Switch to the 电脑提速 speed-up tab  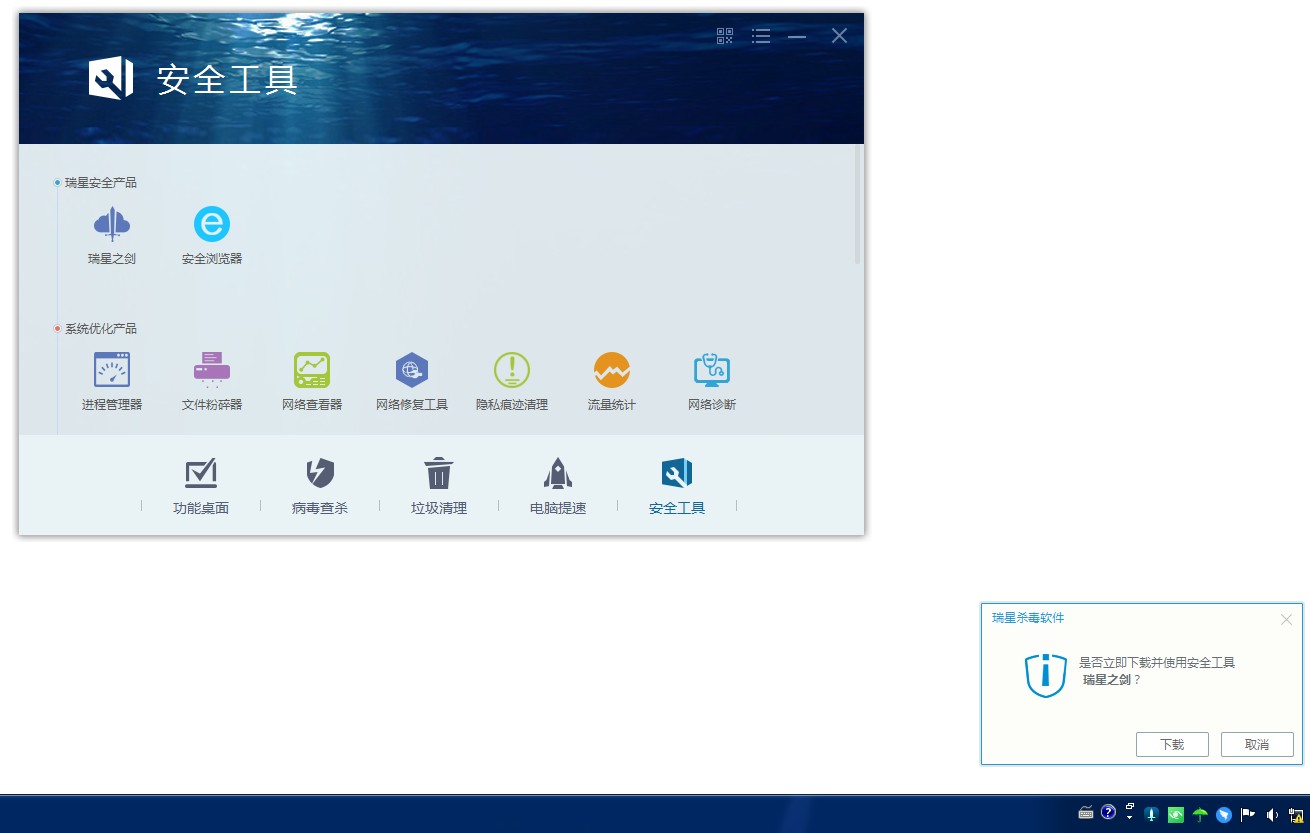(x=558, y=487)
